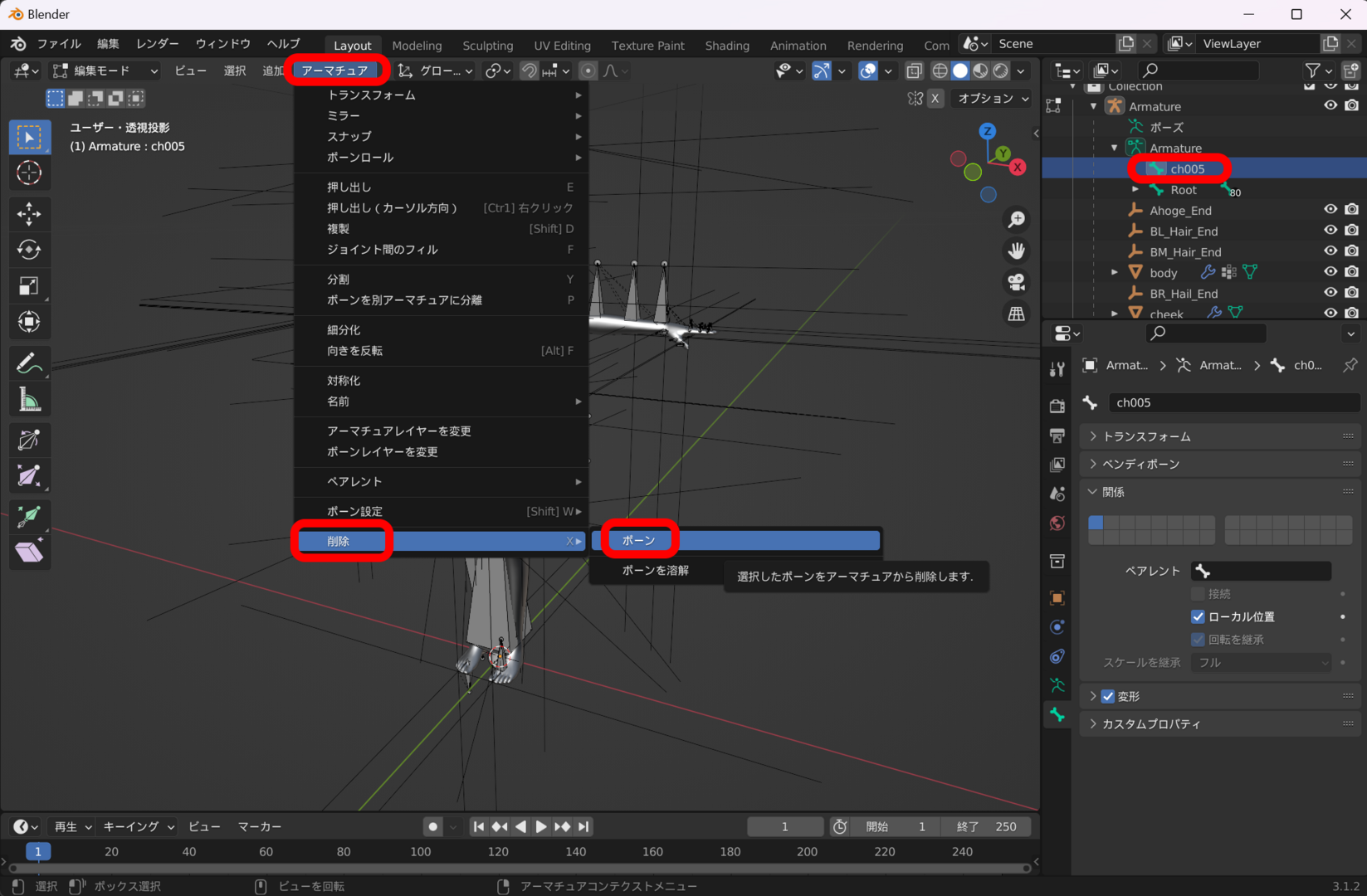Pick the Annotate pencil tool

(x=29, y=363)
